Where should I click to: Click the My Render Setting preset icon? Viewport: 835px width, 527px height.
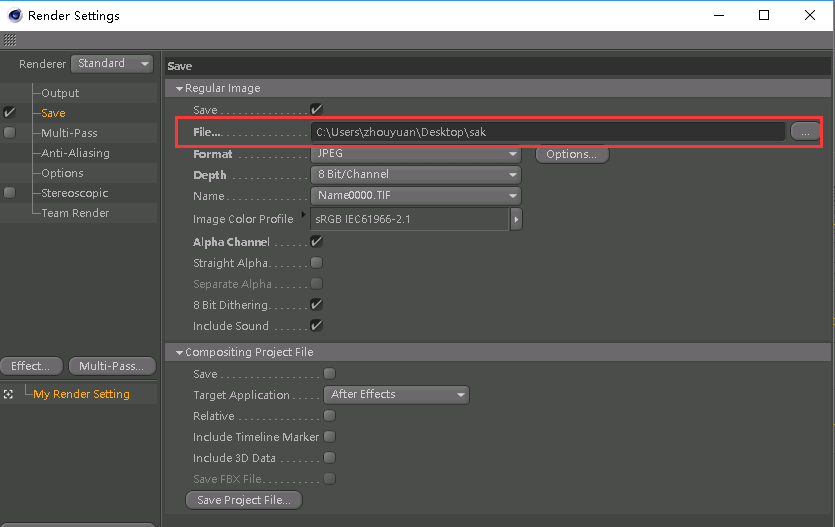pos(9,394)
